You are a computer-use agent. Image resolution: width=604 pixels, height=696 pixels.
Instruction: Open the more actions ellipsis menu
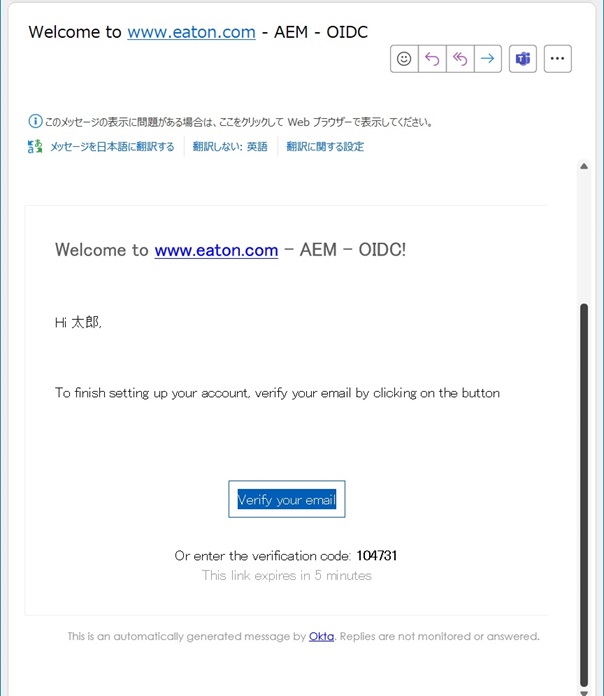tap(557, 59)
